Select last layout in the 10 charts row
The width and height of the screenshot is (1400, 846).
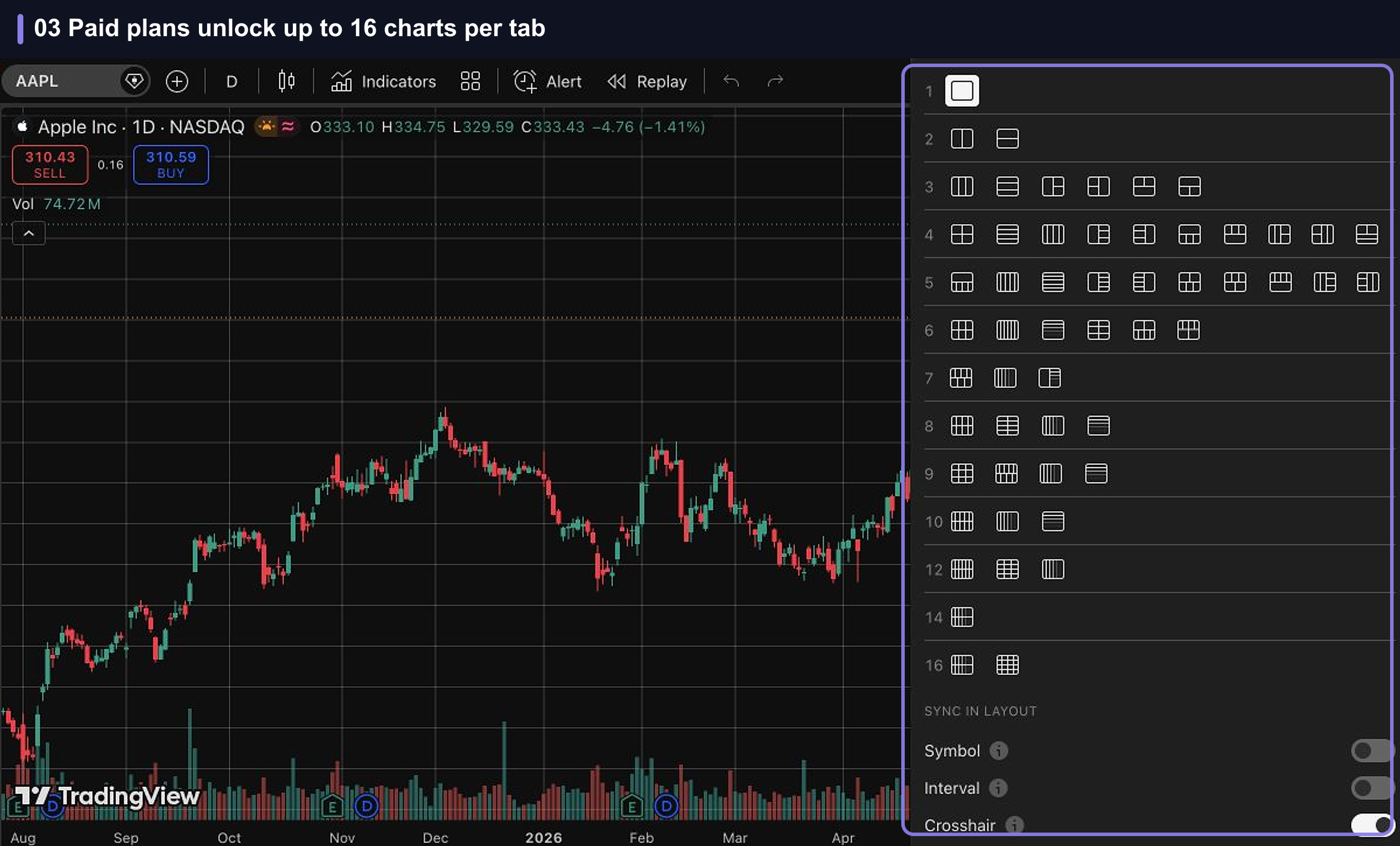(x=1053, y=522)
